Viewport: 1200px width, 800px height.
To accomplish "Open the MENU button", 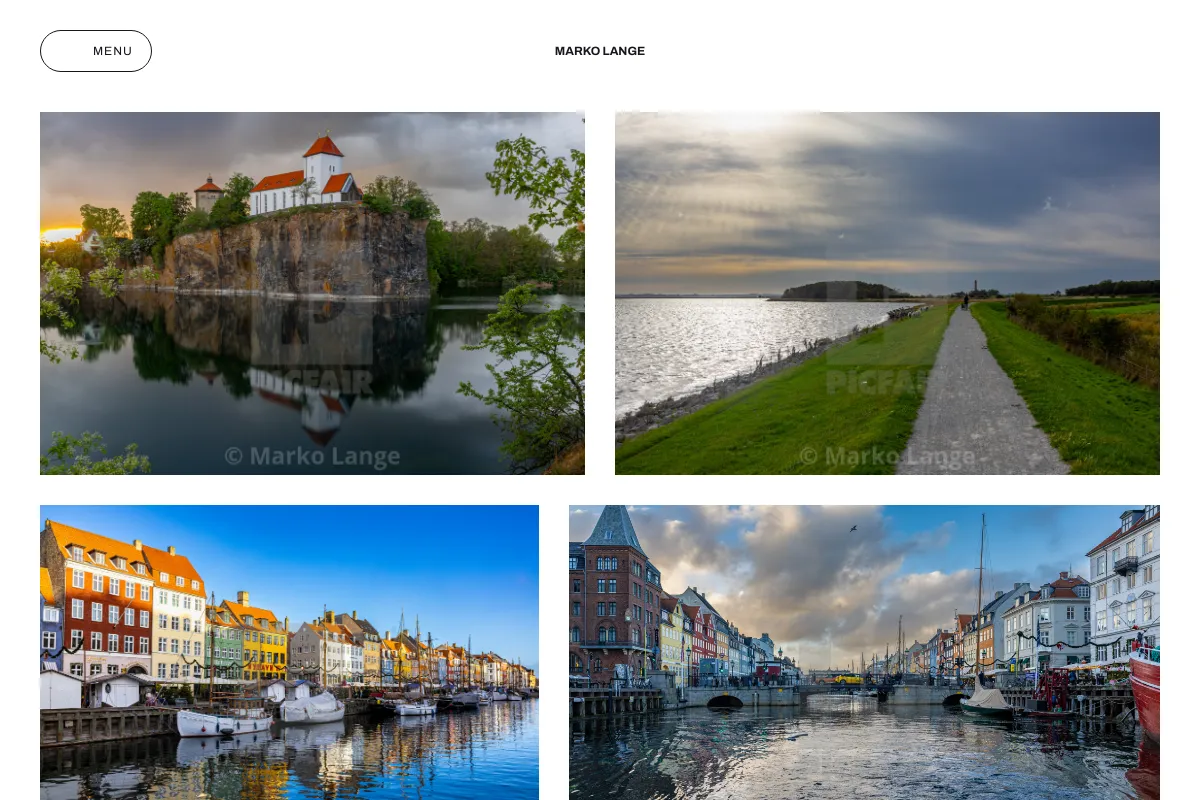I will (x=96, y=51).
